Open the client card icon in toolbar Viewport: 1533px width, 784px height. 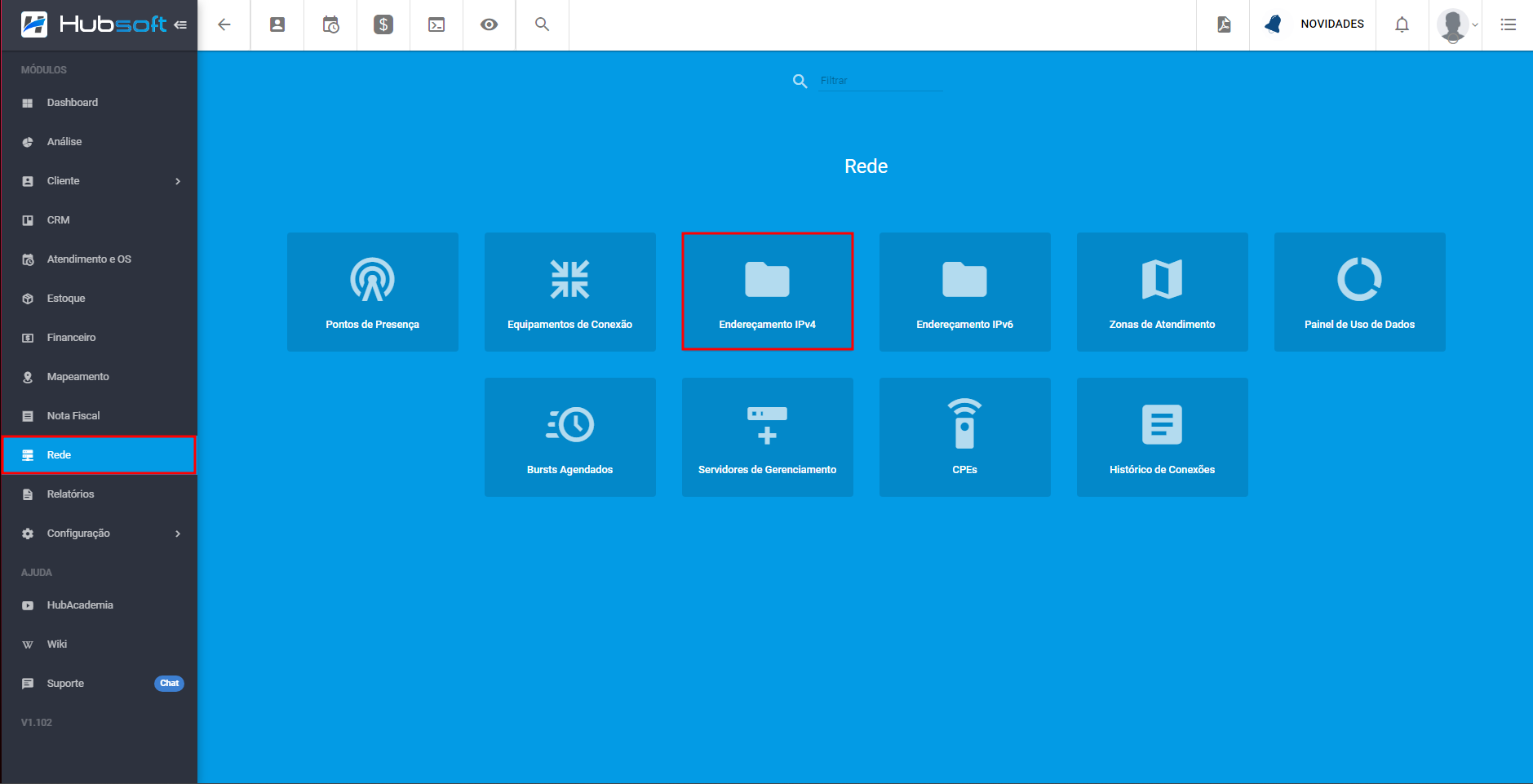(277, 24)
